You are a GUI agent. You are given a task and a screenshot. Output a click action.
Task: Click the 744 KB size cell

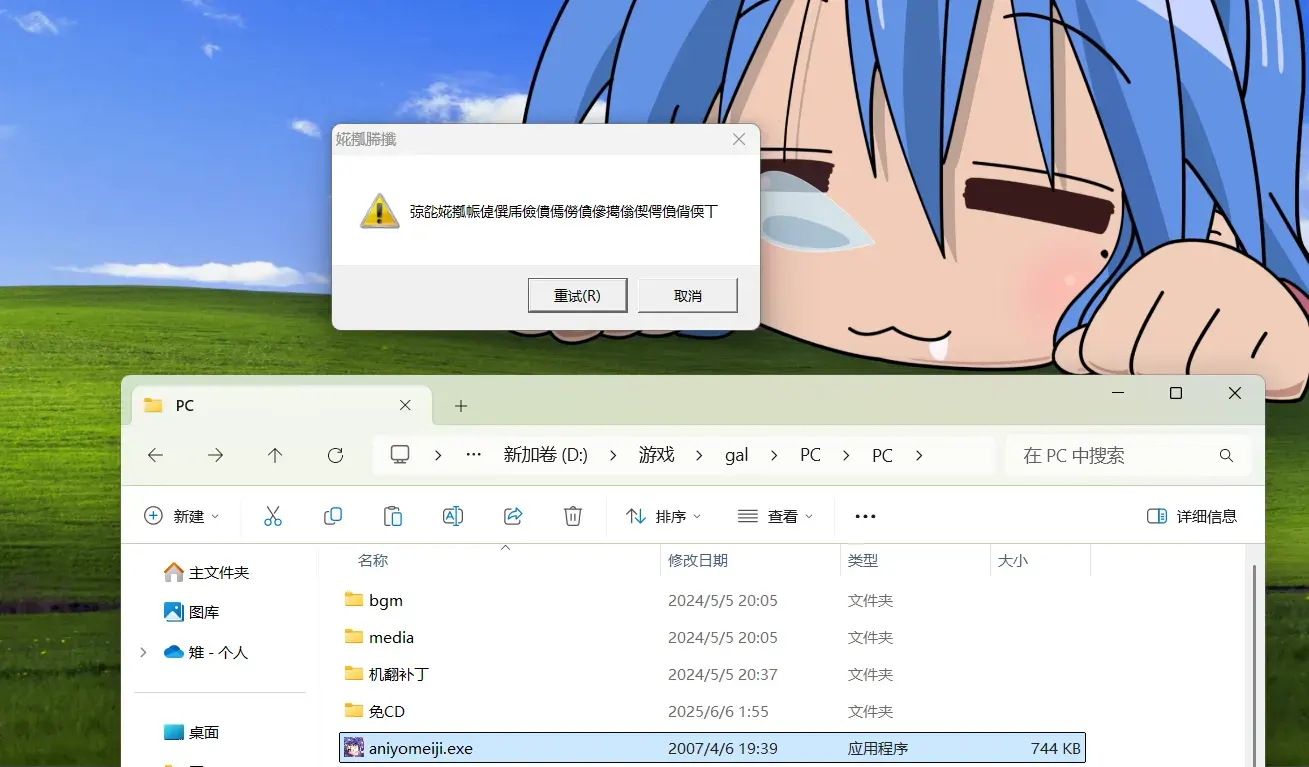click(1055, 748)
